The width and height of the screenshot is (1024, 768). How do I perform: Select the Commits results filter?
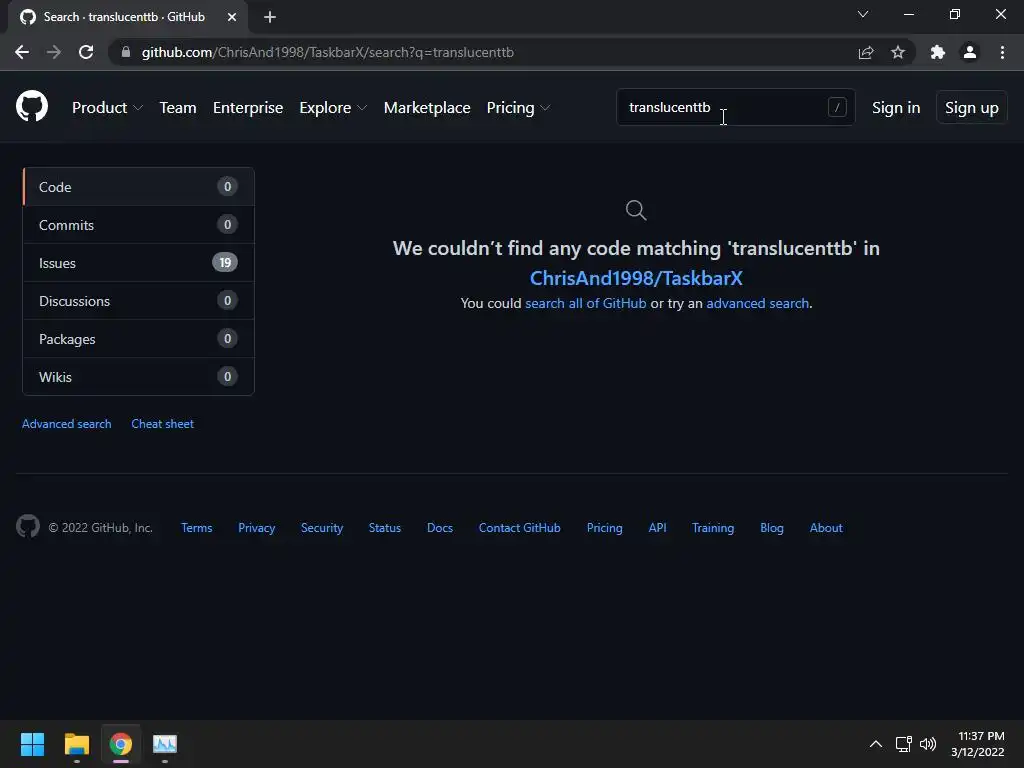tap(138, 225)
